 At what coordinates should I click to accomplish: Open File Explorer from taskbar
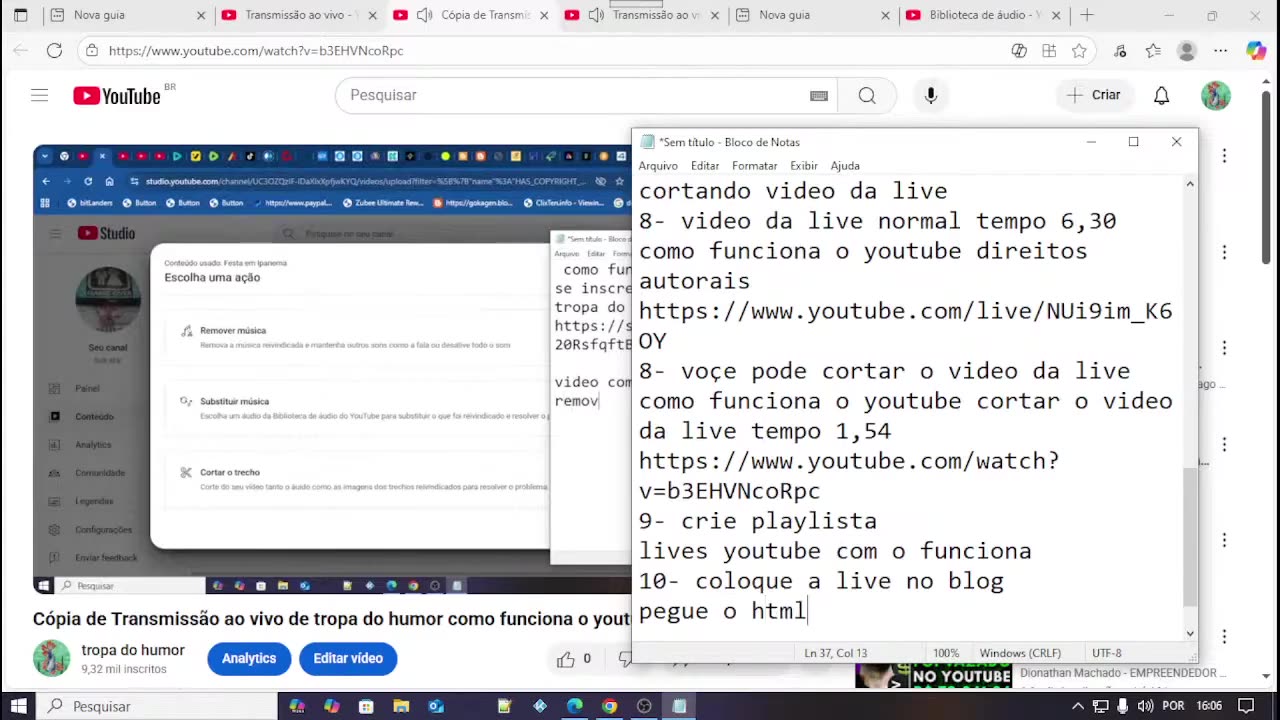point(401,706)
